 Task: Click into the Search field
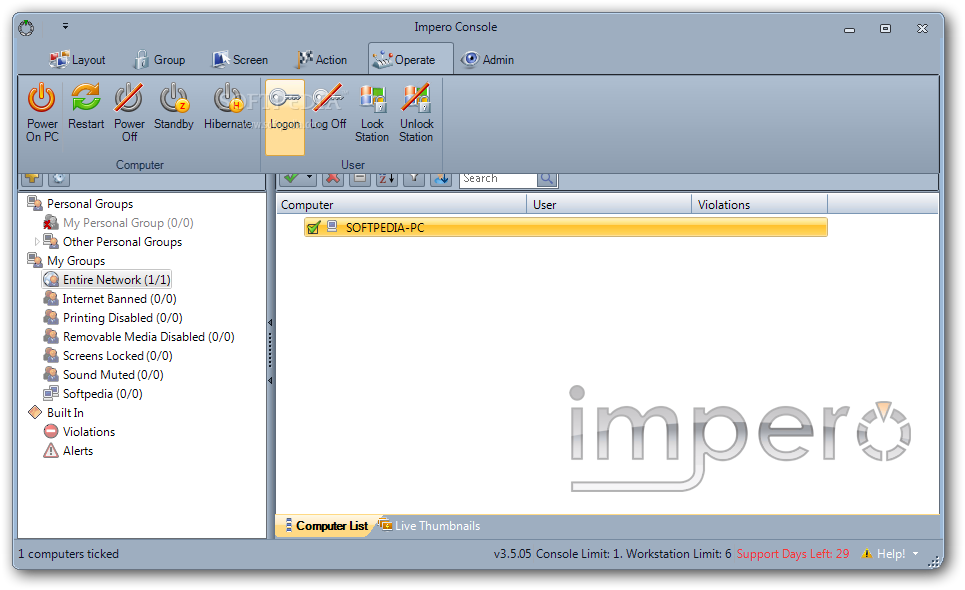coord(499,178)
